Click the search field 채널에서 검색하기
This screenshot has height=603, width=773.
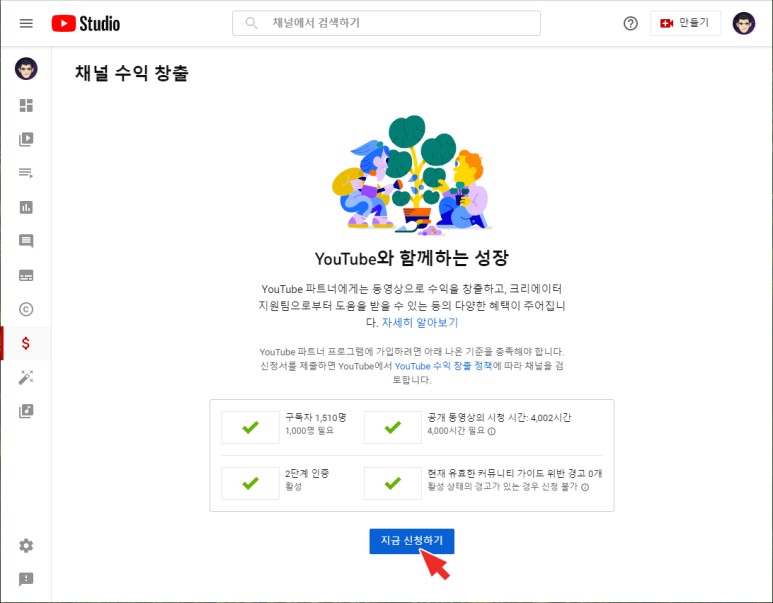(386, 23)
